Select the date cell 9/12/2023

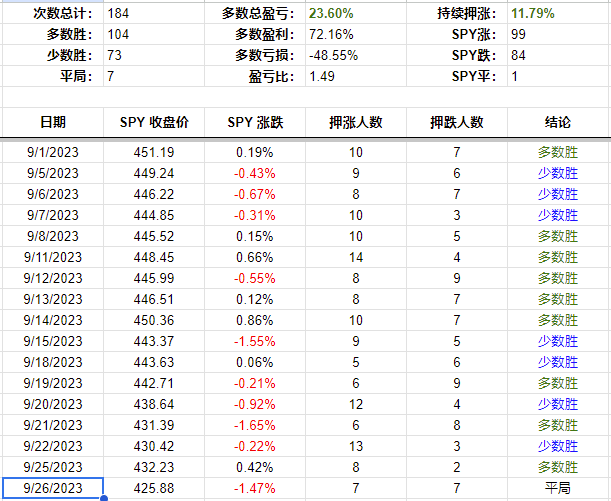53,279
